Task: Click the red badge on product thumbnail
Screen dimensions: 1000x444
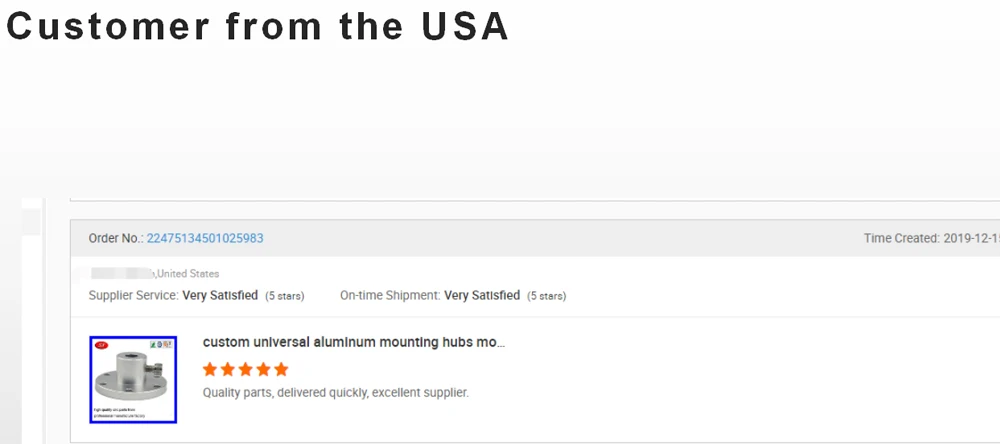Action: click(101, 345)
